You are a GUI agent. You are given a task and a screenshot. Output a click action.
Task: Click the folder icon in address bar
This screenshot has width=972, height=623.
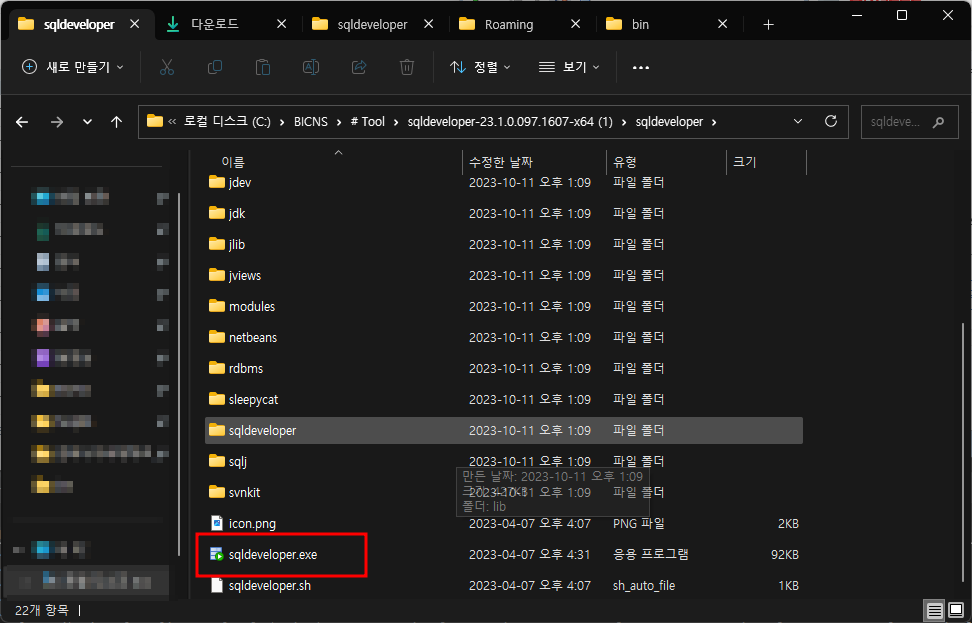154,122
